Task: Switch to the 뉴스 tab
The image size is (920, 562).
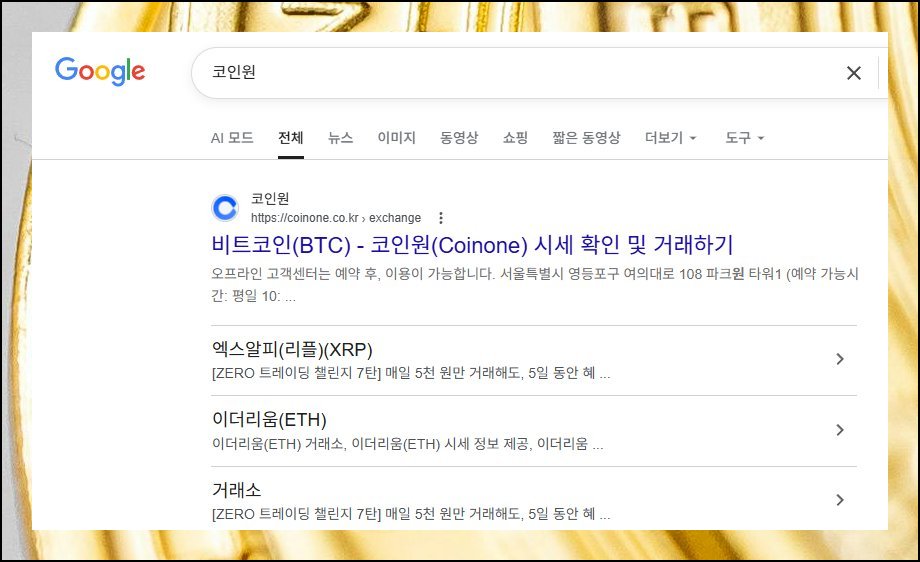Action: click(x=340, y=138)
